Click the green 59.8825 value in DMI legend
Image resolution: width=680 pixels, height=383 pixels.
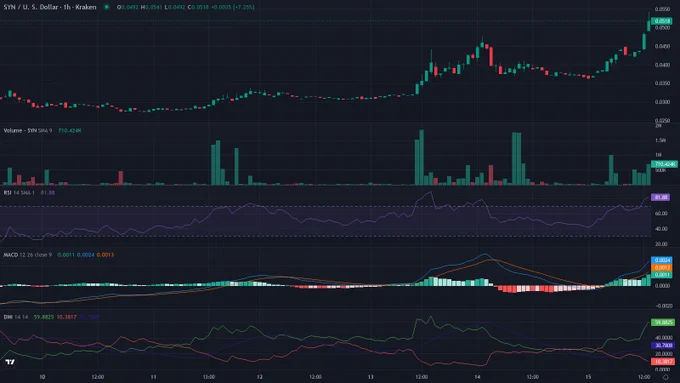pyautogui.click(x=44, y=317)
